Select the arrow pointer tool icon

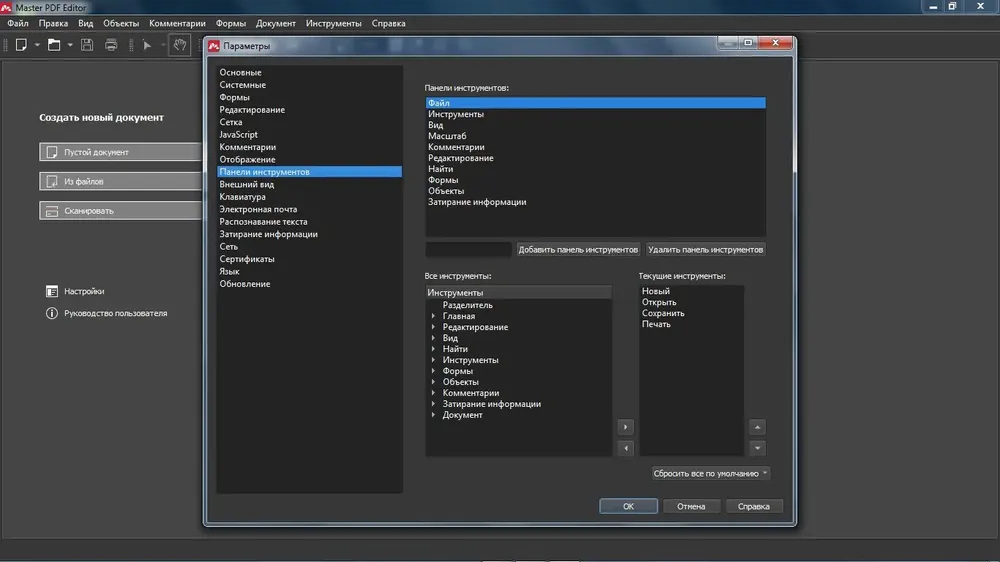coord(147,45)
